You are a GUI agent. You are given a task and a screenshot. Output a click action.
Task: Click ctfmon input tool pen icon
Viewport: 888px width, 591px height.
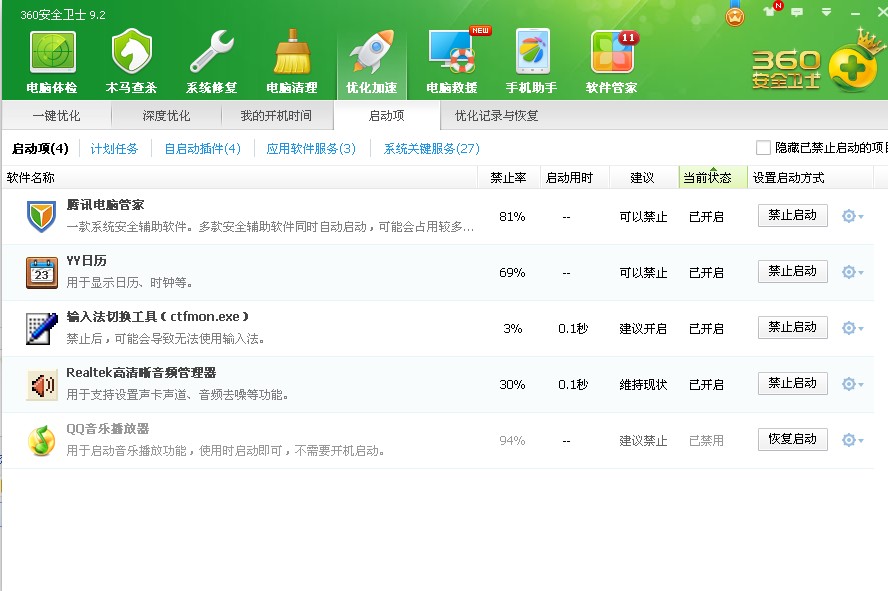(41, 328)
